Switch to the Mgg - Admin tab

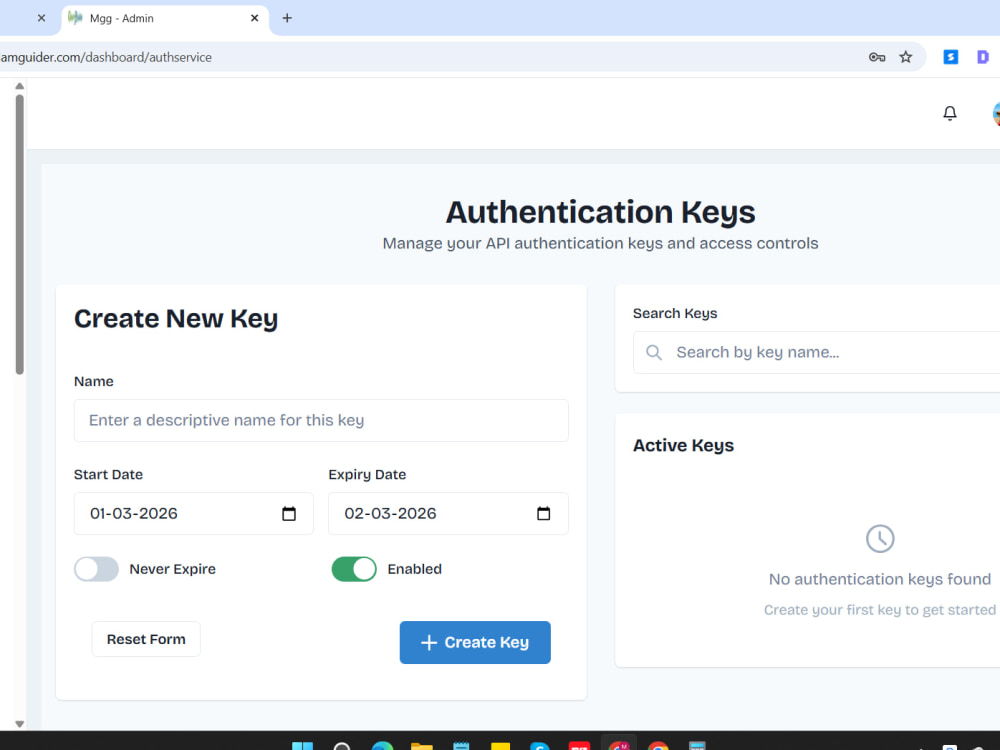tap(165, 18)
